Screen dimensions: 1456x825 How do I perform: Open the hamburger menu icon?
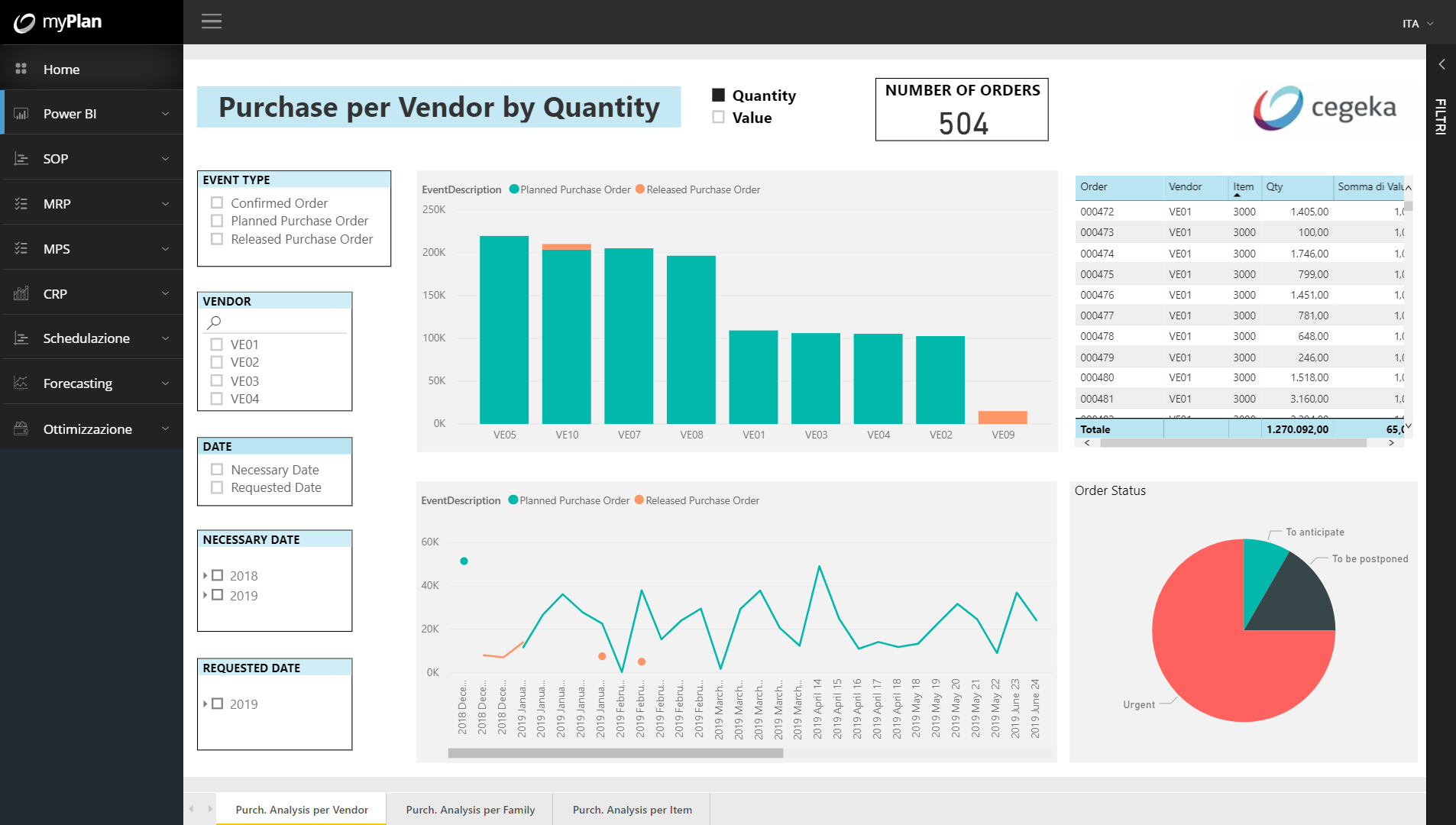212,21
